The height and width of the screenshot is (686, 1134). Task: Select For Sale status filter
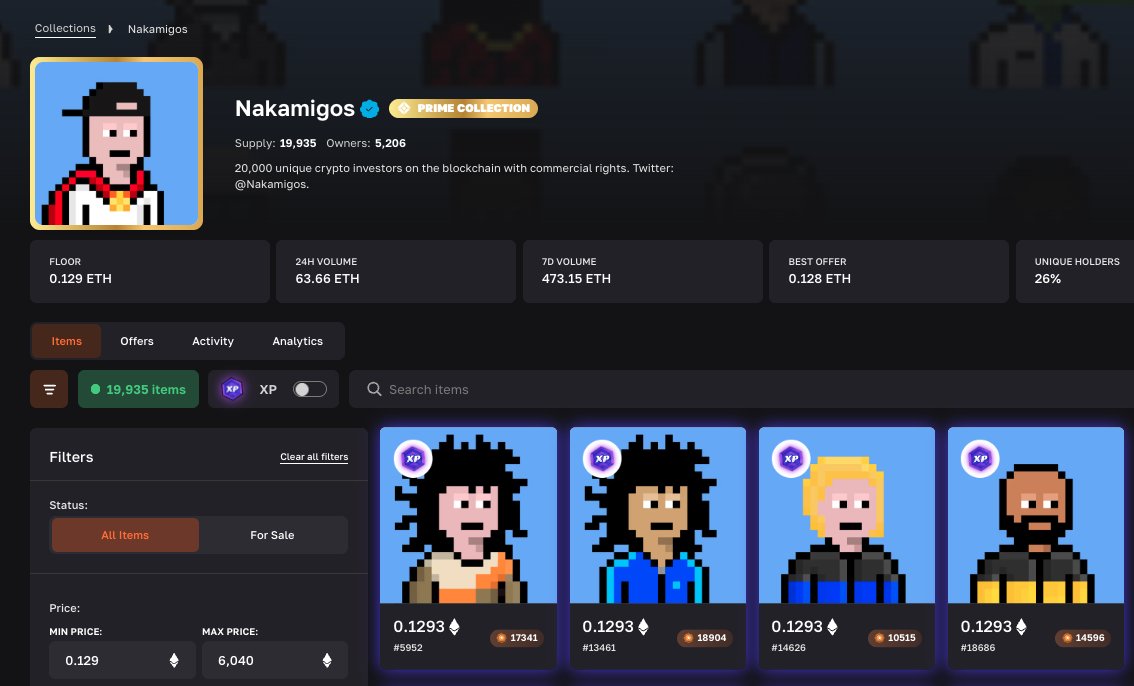272,535
